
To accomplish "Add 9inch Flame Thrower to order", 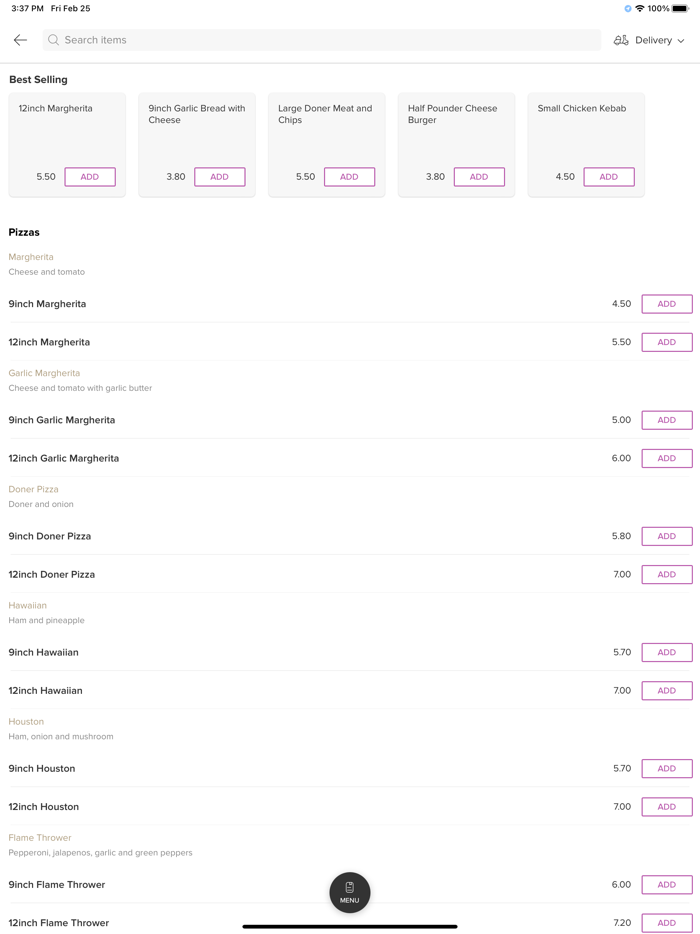I will 667,884.
